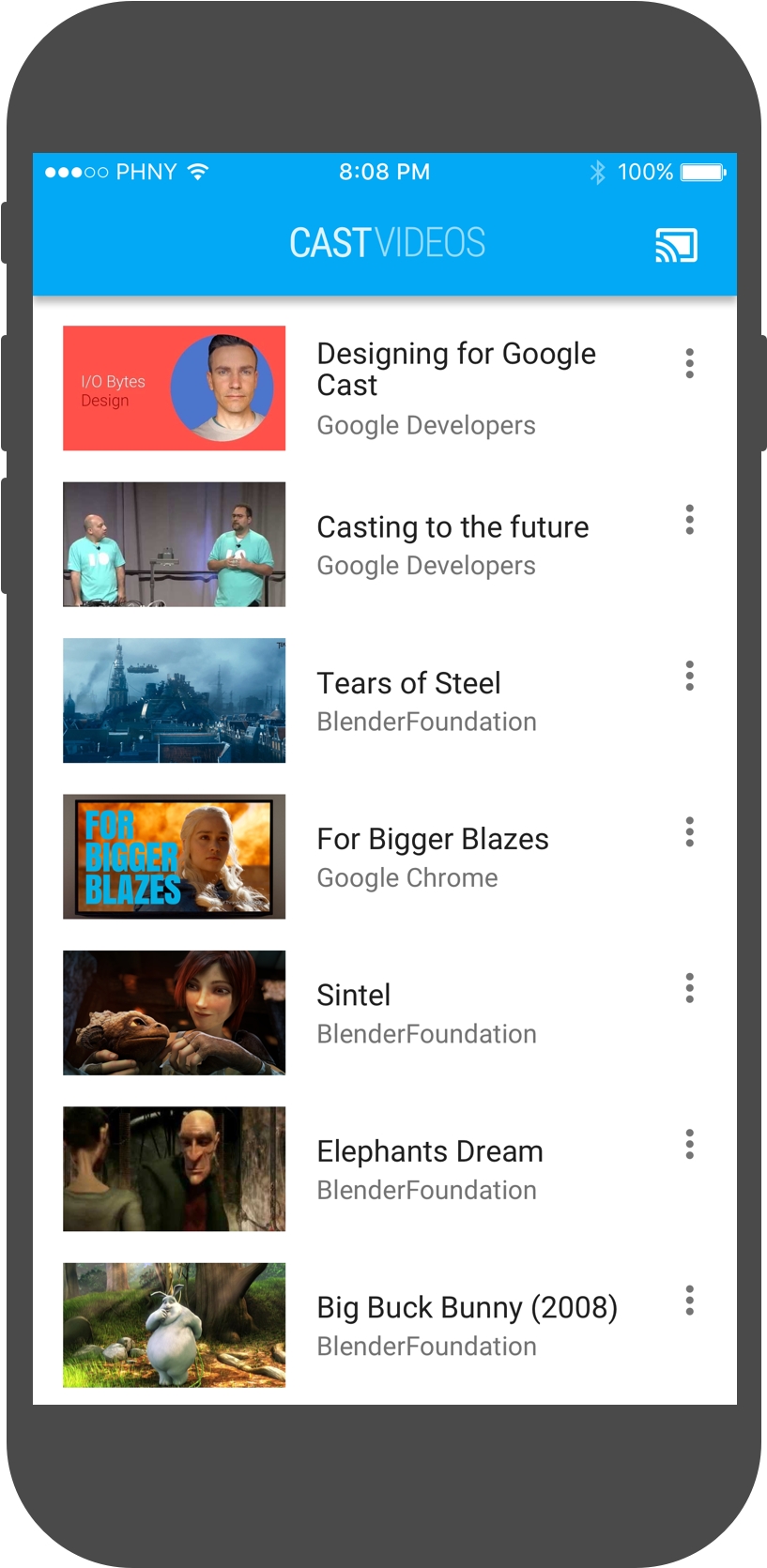The width and height of the screenshot is (767, 1568).
Task: Open the Elephants Dream thumbnail
Action: (x=174, y=1168)
